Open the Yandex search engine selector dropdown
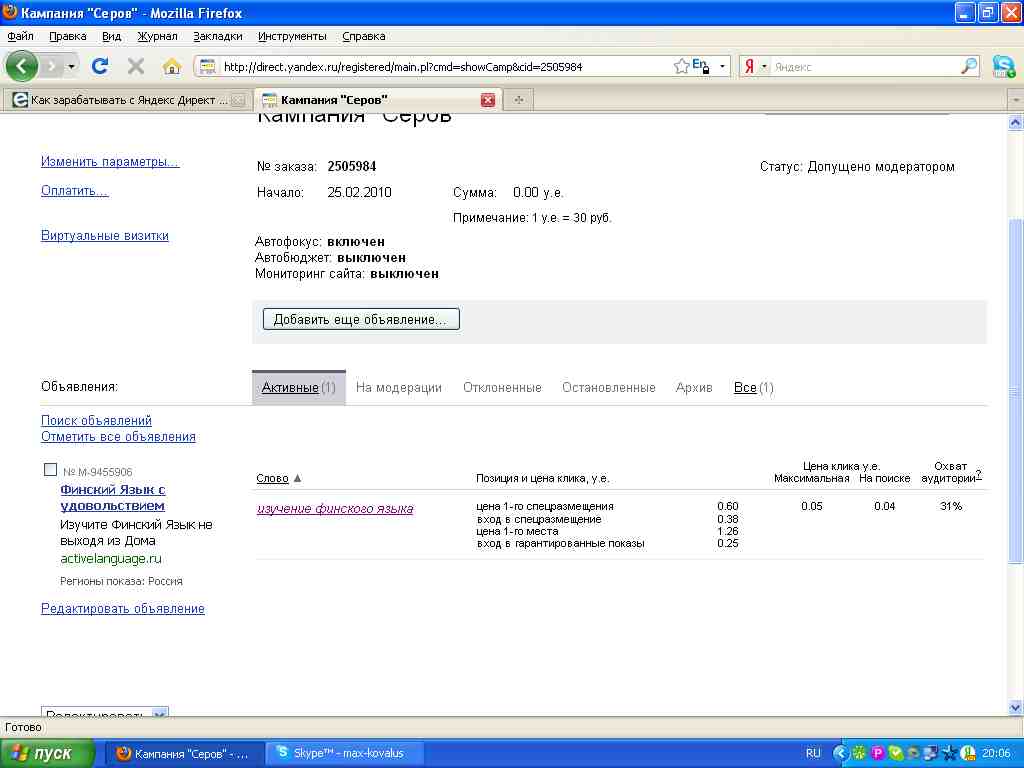This screenshot has height=768, width=1024. click(763, 66)
